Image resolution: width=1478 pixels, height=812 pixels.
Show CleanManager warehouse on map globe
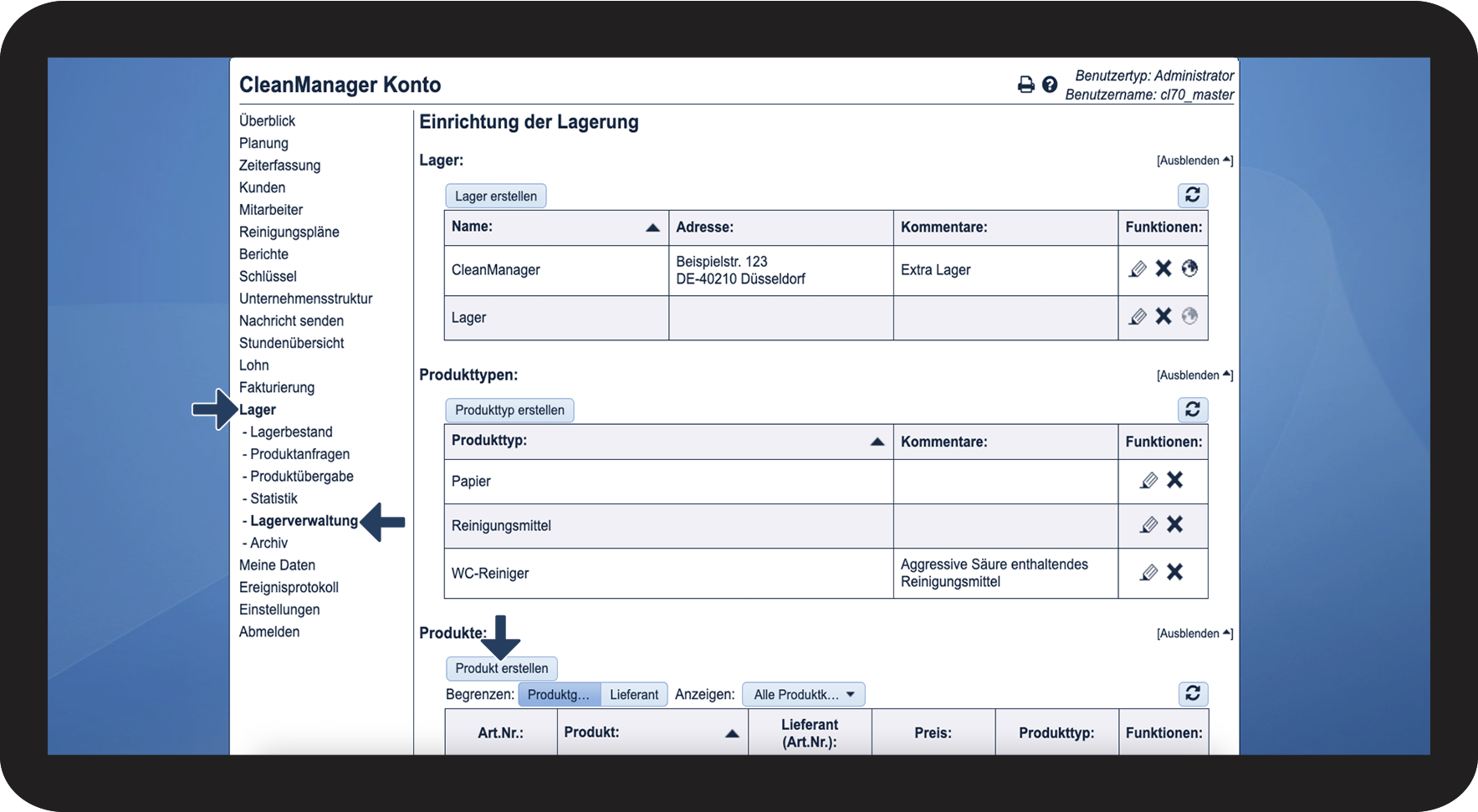point(1189,268)
